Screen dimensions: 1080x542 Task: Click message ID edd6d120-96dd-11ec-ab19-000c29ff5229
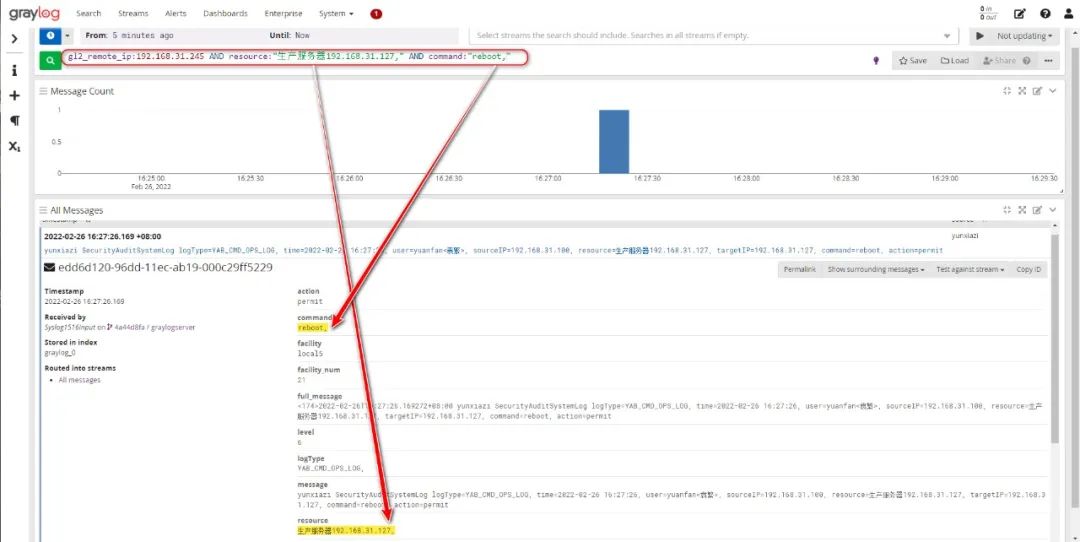point(166,267)
